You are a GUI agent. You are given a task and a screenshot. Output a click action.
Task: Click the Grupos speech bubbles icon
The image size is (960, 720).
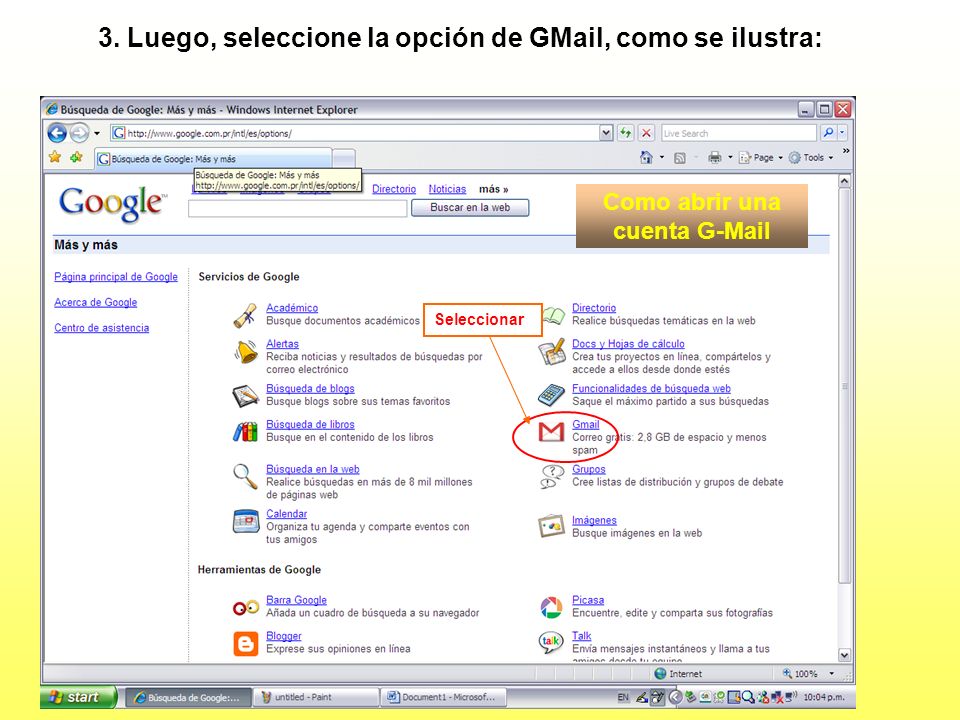pyautogui.click(x=551, y=477)
